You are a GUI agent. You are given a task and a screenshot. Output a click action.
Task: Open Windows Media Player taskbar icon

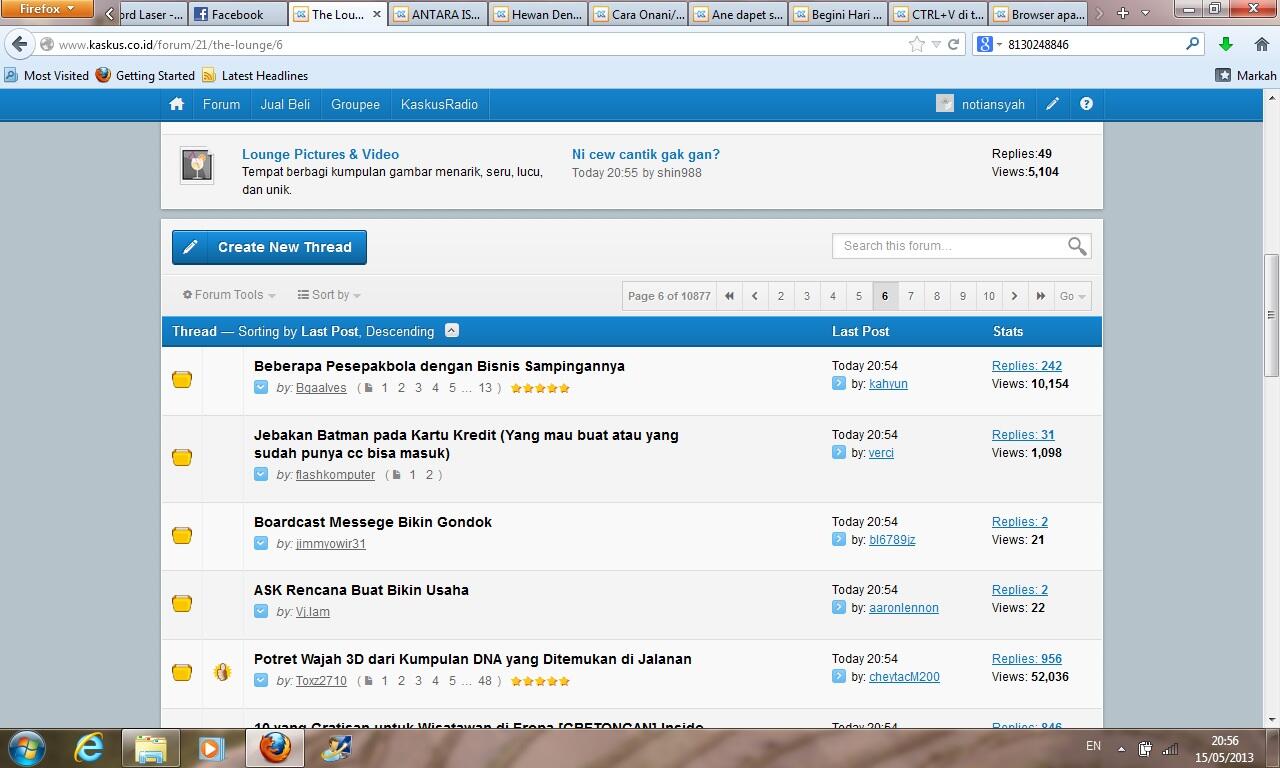pos(211,748)
